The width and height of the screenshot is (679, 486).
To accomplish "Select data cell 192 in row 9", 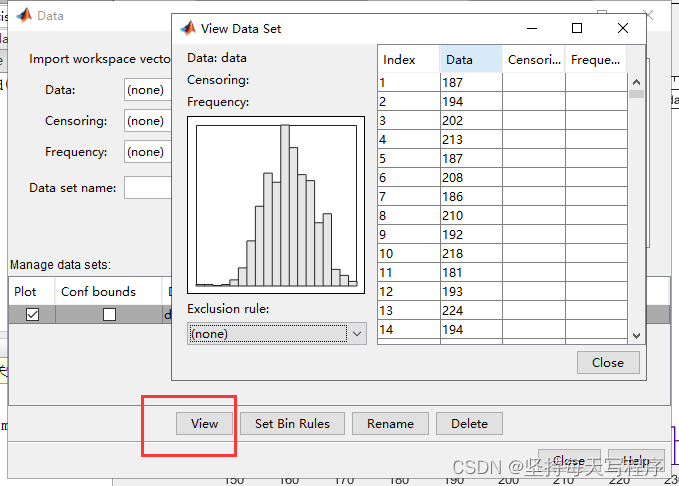I will coord(471,234).
